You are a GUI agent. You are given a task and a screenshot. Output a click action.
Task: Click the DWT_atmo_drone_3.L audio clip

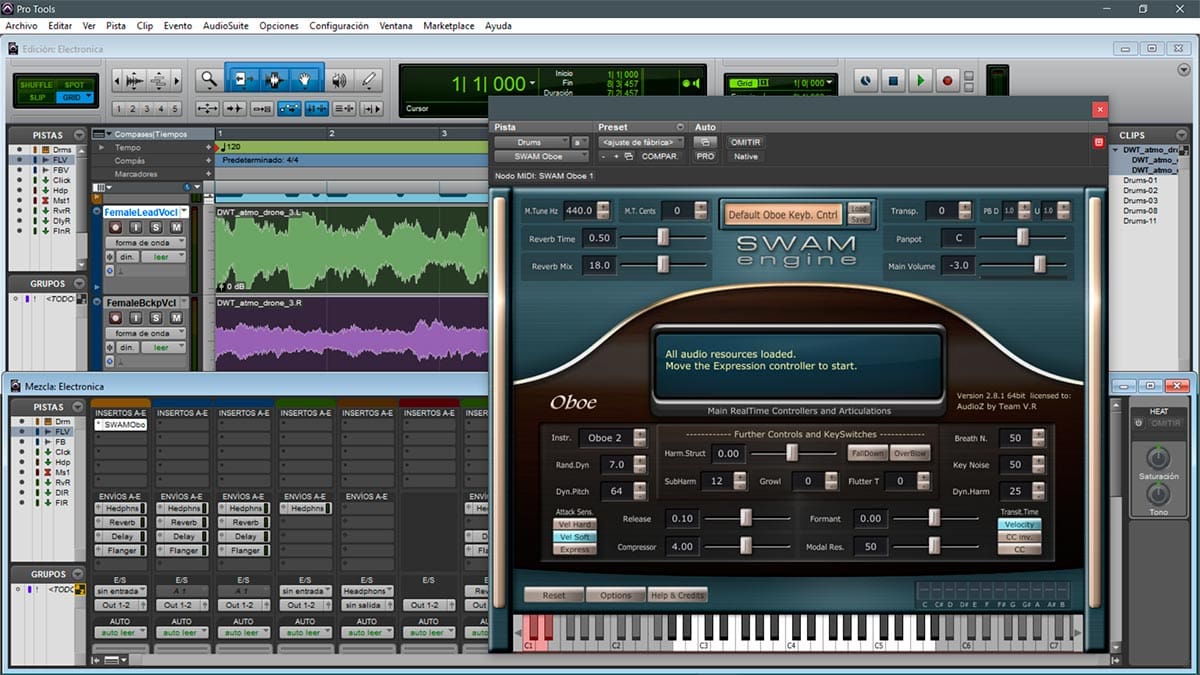tap(352, 249)
